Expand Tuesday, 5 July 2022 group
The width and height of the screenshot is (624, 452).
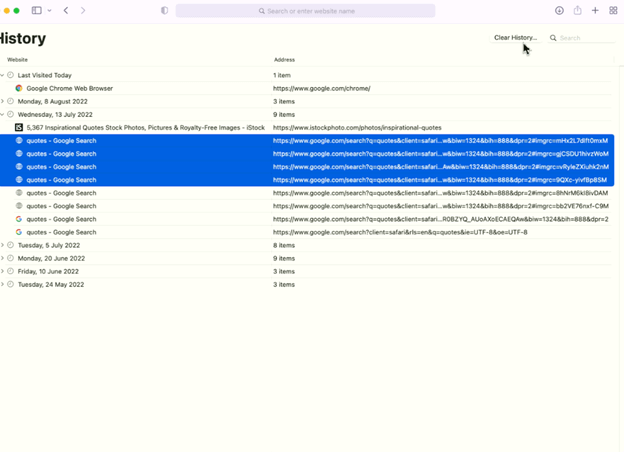(x=2, y=245)
